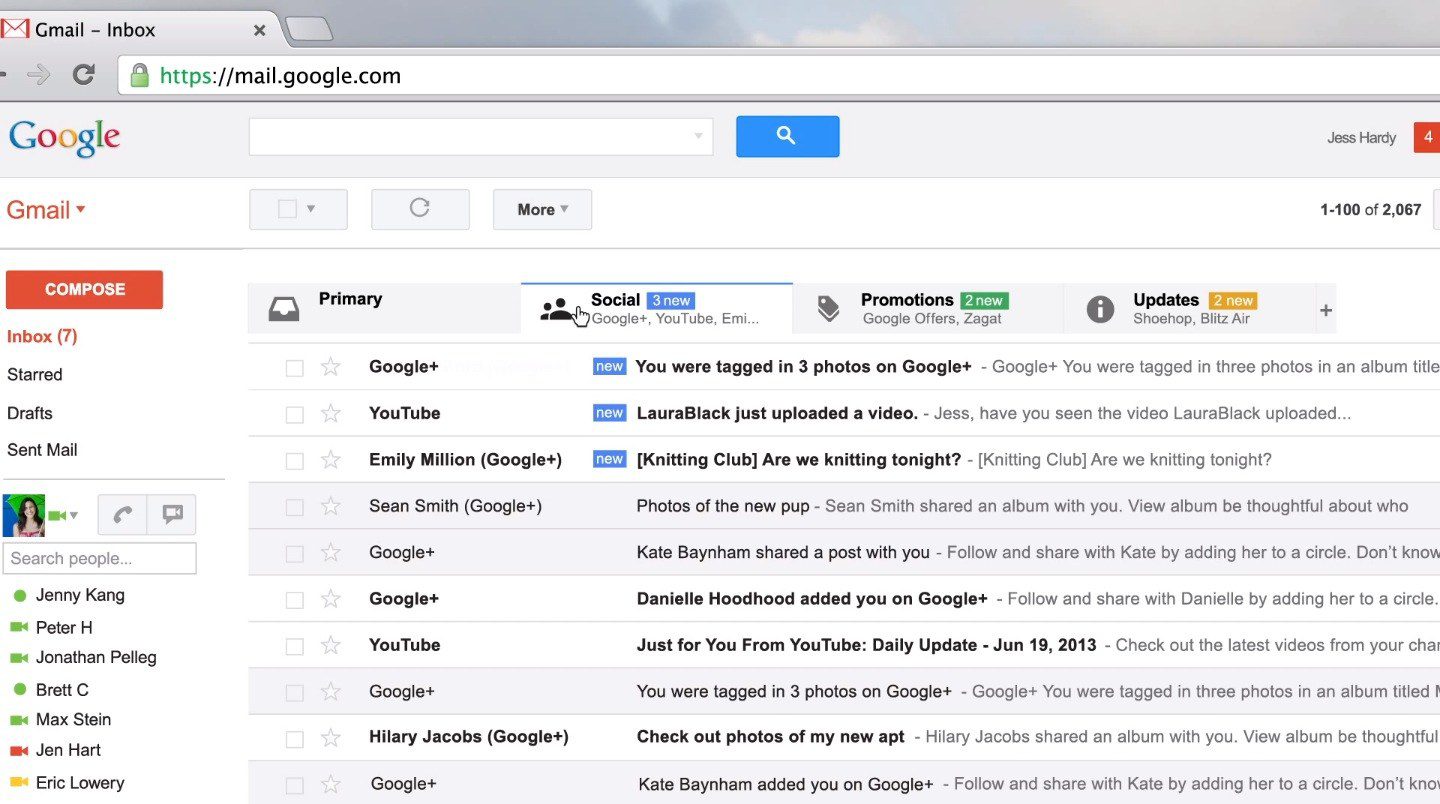Expand the select-all checkbox dropdown arrow
This screenshot has width=1440, height=804.
click(x=311, y=209)
